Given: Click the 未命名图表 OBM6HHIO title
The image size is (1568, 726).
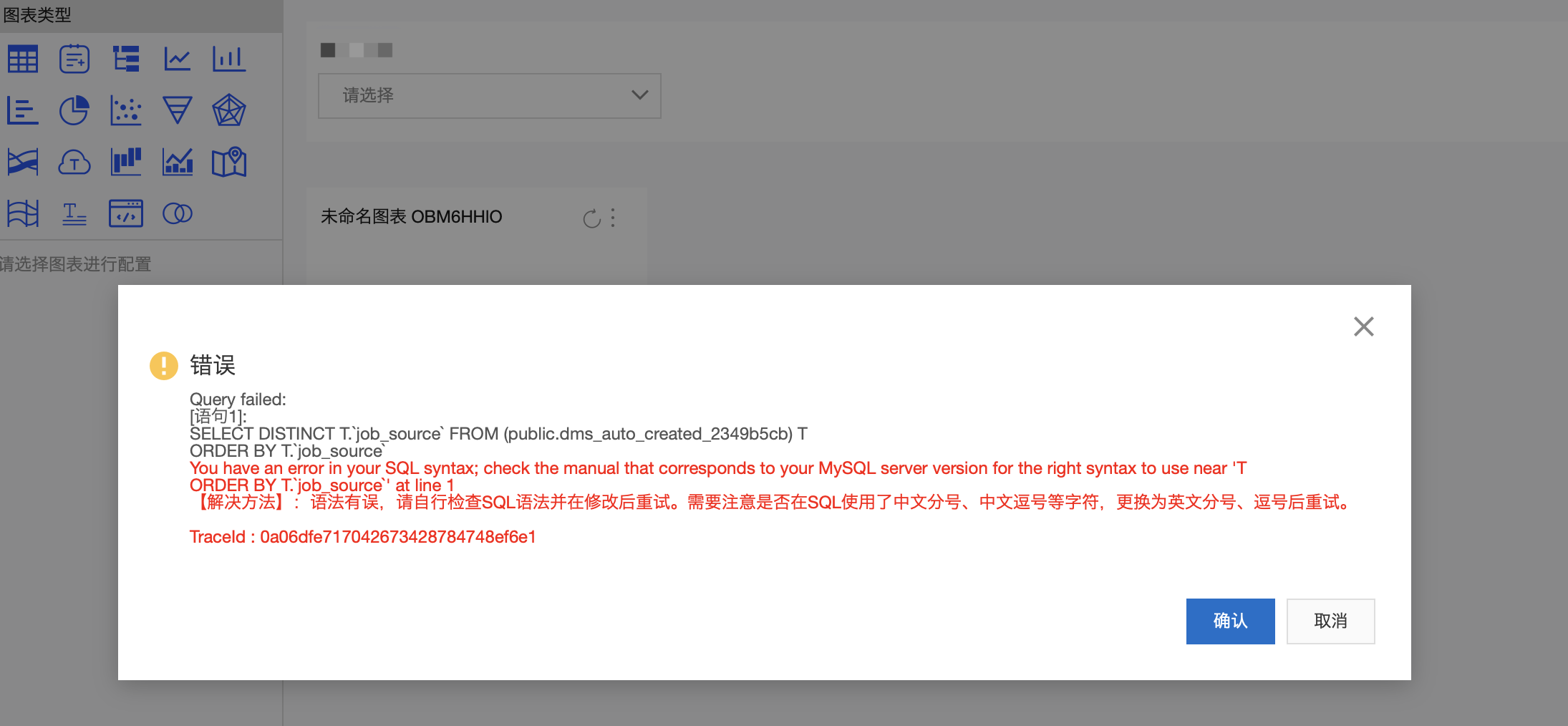Looking at the screenshot, I should [412, 217].
